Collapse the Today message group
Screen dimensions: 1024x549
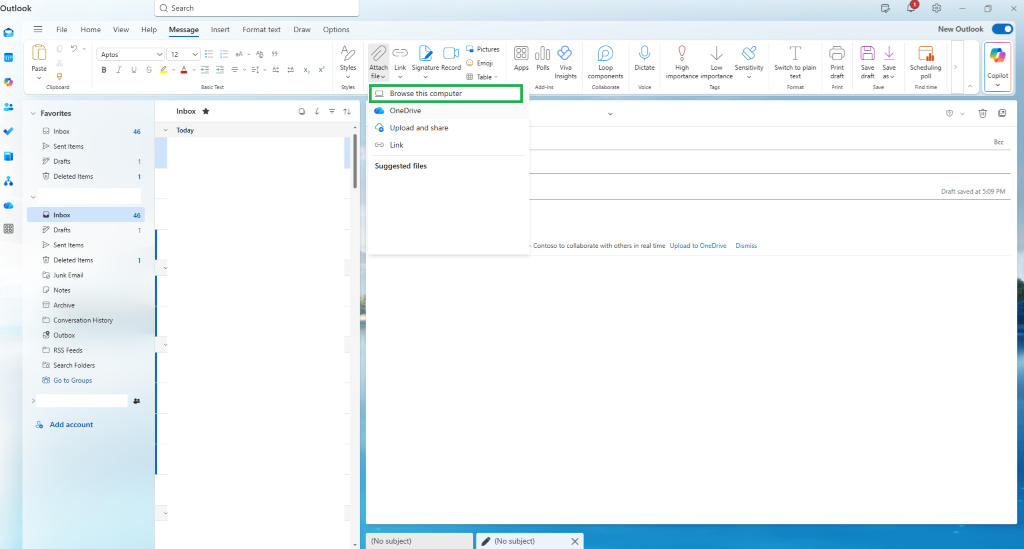pos(165,130)
